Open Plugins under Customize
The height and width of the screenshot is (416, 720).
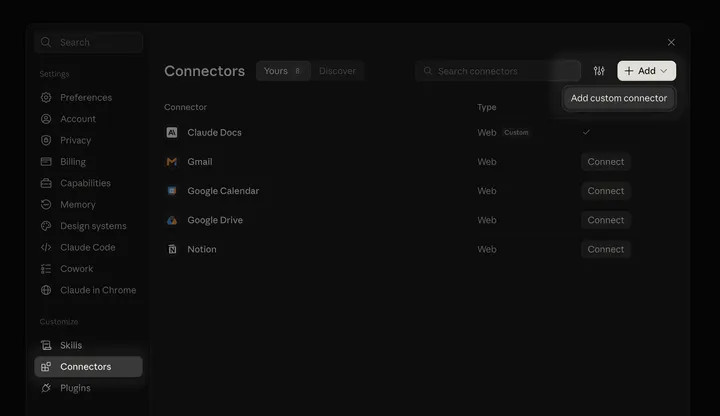coord(88,388)
